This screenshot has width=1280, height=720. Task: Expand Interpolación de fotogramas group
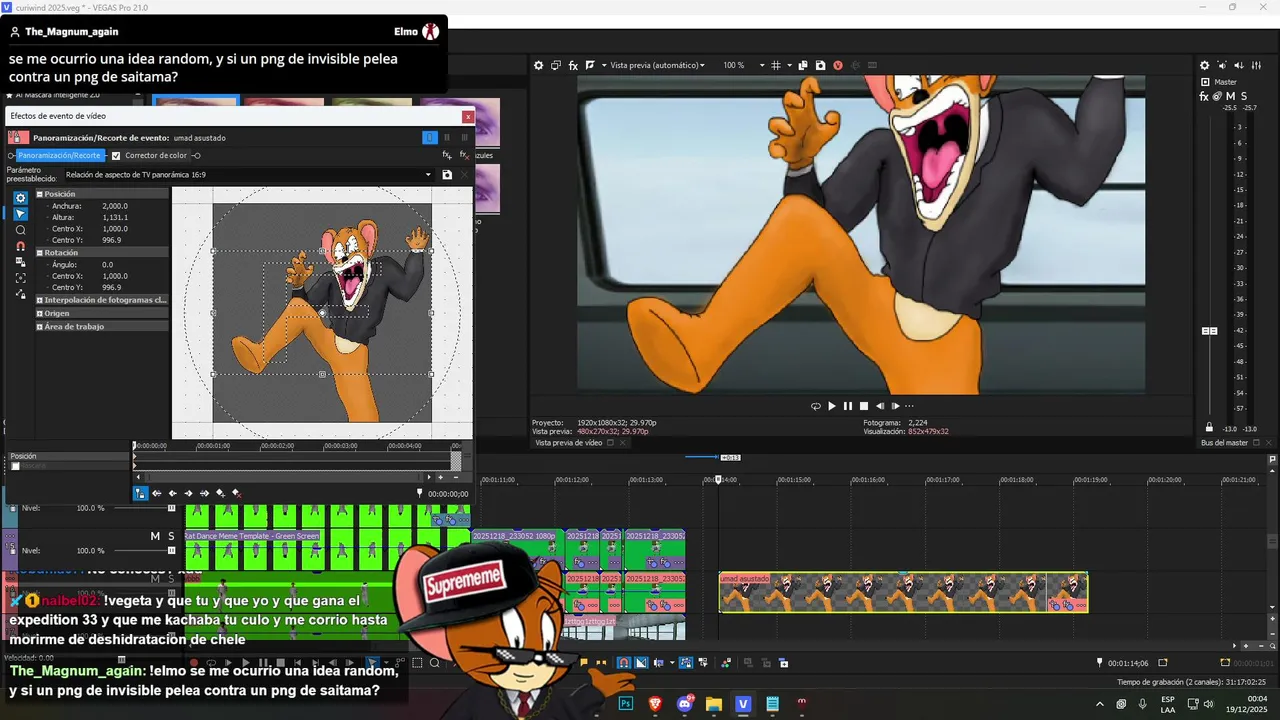(x=40, y=300)
